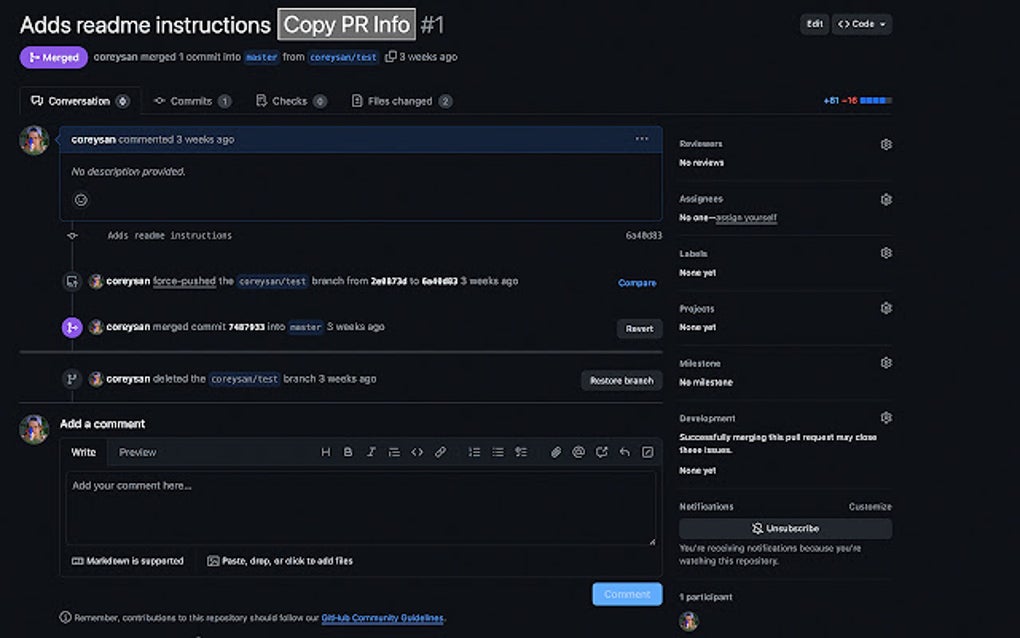Open comment options three-dot menu
Image resolution: width=1020 pixels, height=638 pixels.
[x=642, y=139]
